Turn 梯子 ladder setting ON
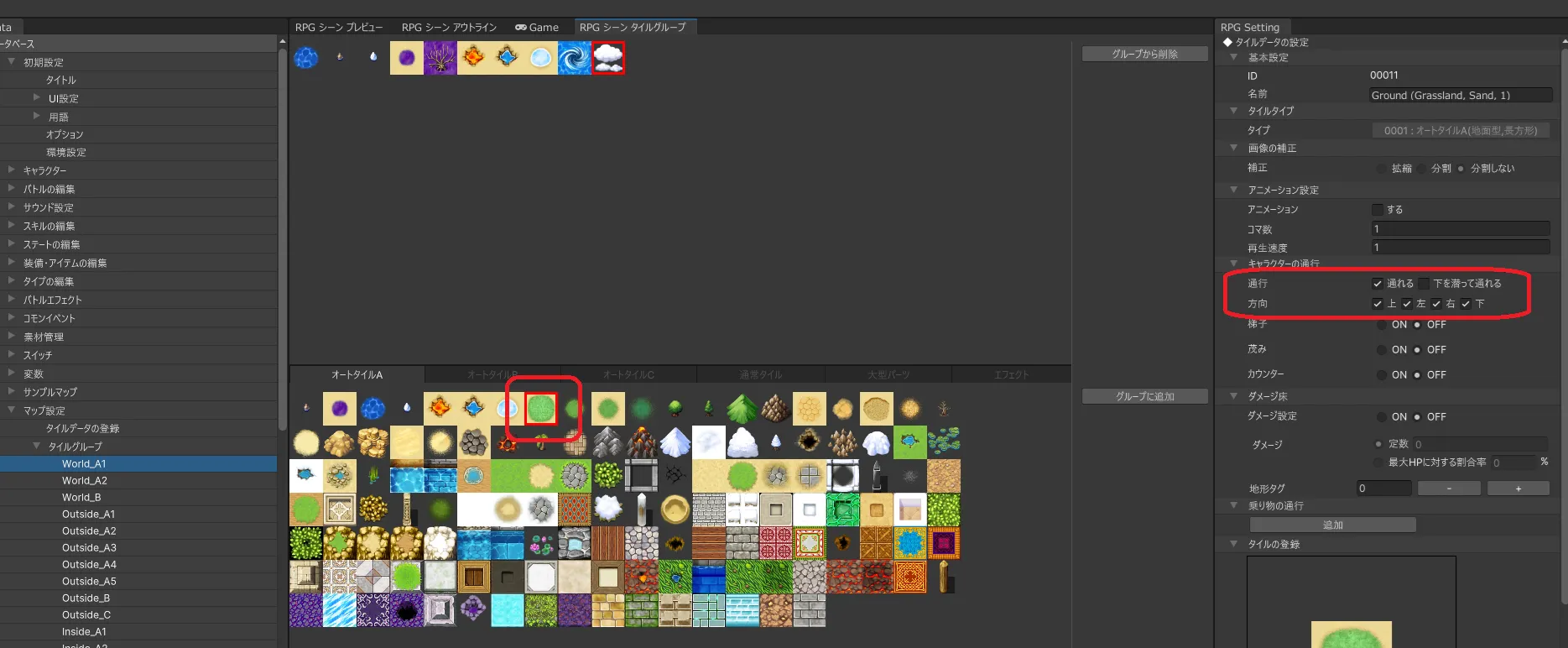1568x648 pixels. (x=1382, y=325)
